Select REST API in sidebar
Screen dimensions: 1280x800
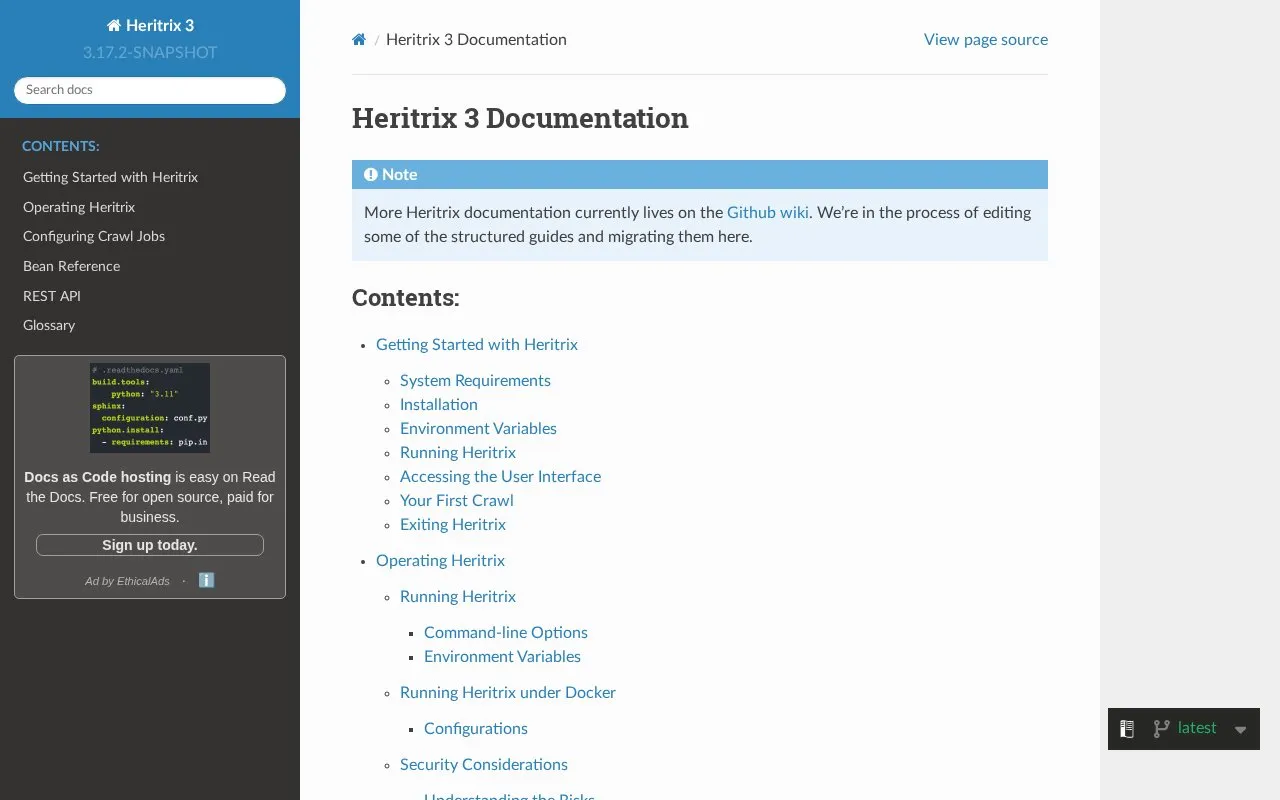point(52,296)
